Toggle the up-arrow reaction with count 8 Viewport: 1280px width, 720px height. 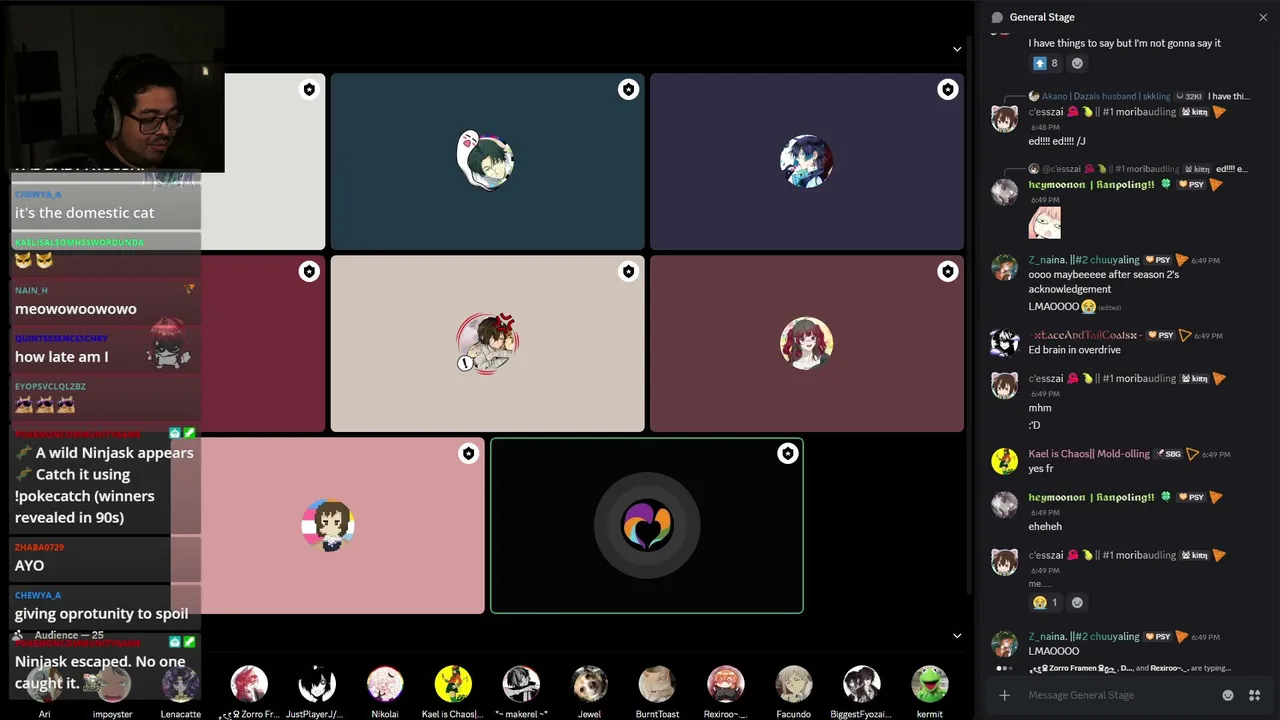pyautogui.click(x=1045, y=63)
